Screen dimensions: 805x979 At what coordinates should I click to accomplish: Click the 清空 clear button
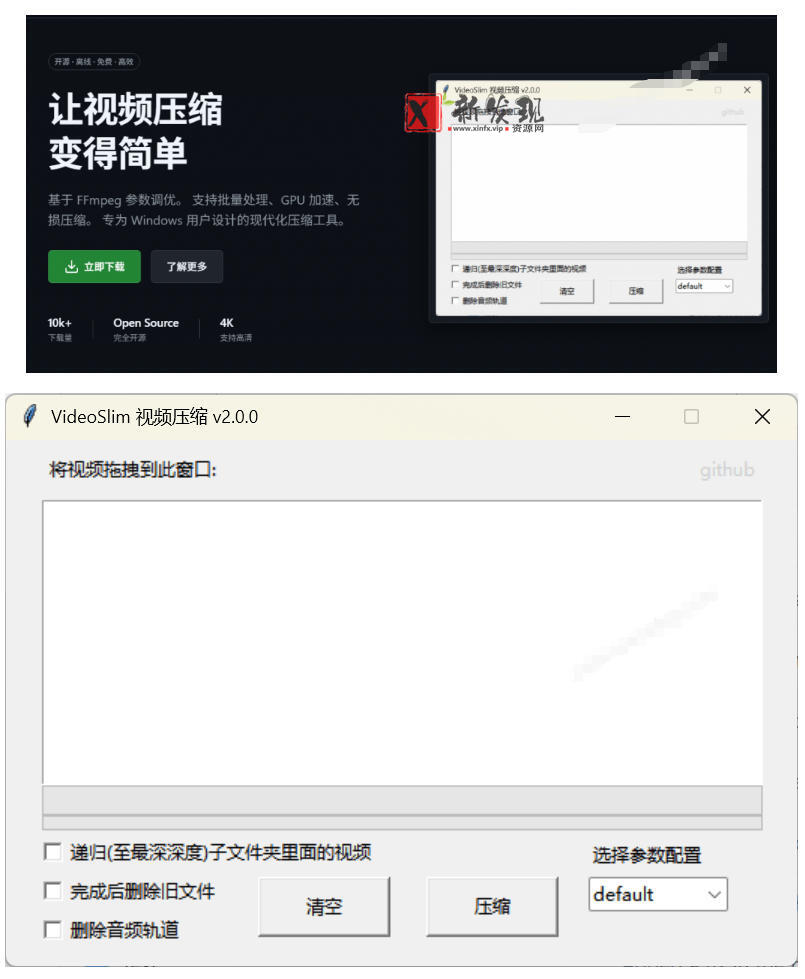(x=324, y=907)
